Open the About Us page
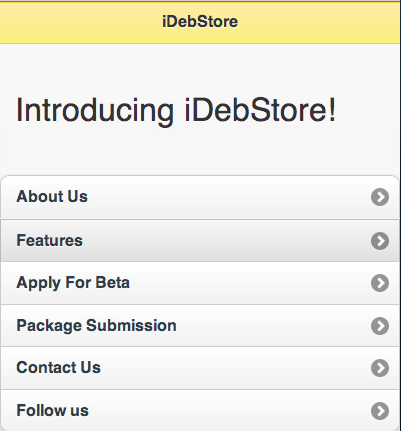 [x=200, y=197]
